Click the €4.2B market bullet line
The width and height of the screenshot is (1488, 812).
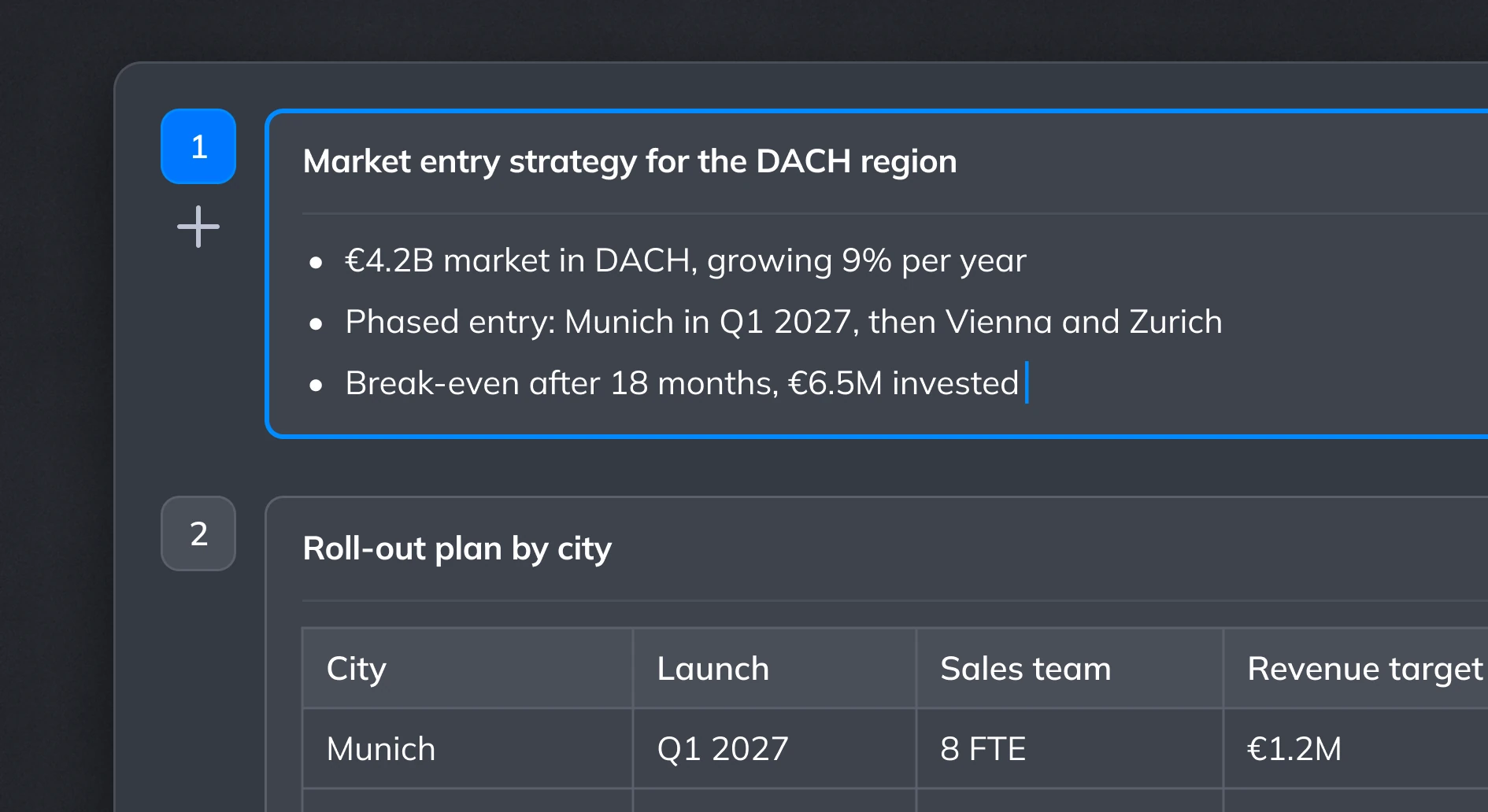point(685,260)
